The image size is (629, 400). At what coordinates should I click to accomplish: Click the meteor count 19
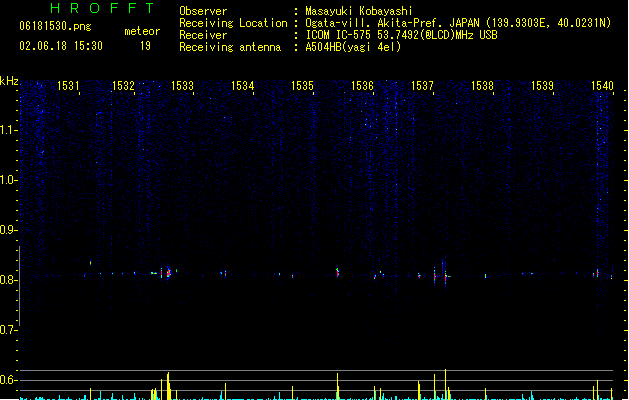point(145,46)
